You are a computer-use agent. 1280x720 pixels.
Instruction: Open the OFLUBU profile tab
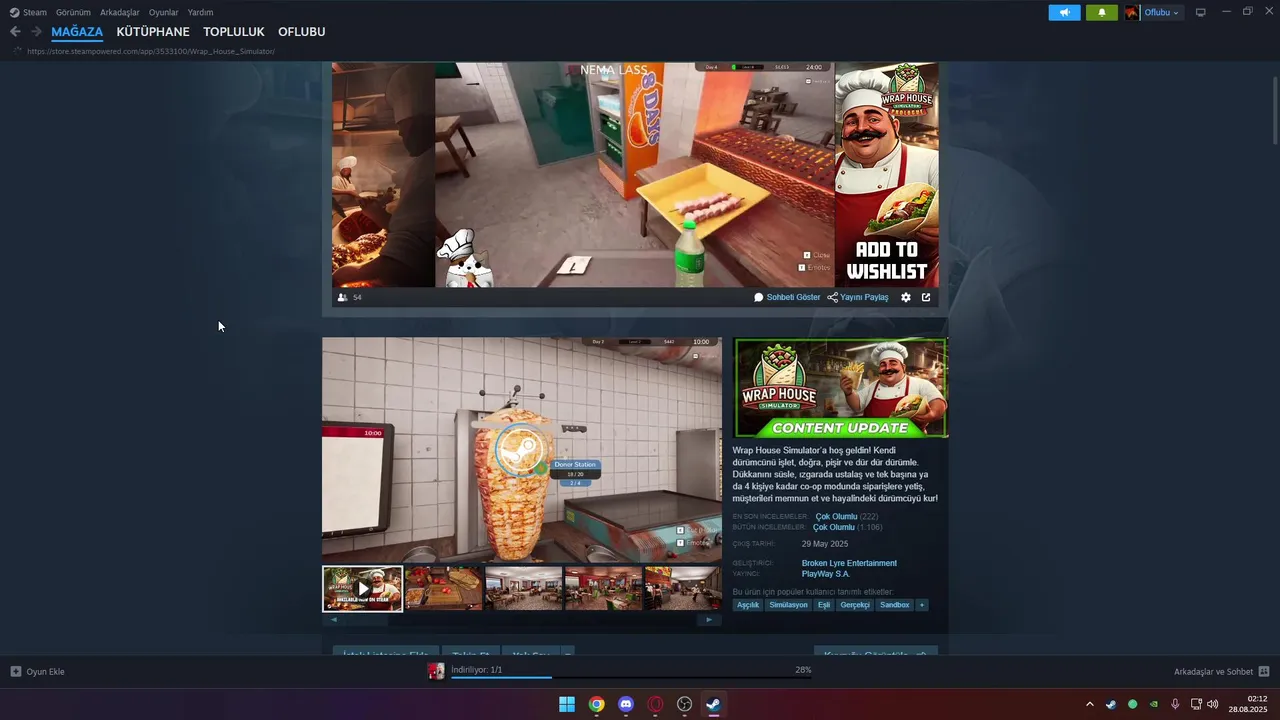[302, 32]
